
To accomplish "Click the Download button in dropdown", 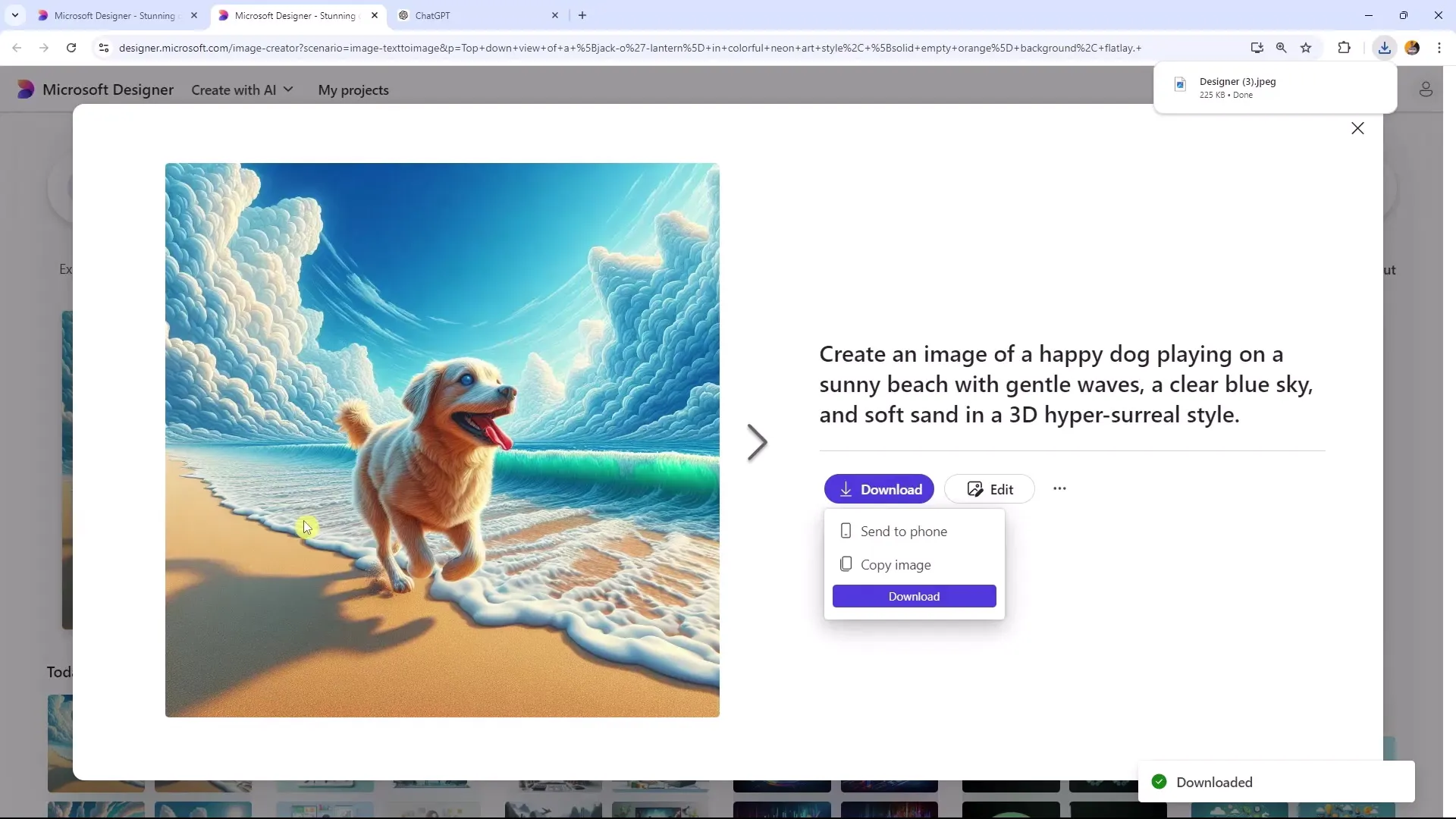I will (x=914, y=596).
